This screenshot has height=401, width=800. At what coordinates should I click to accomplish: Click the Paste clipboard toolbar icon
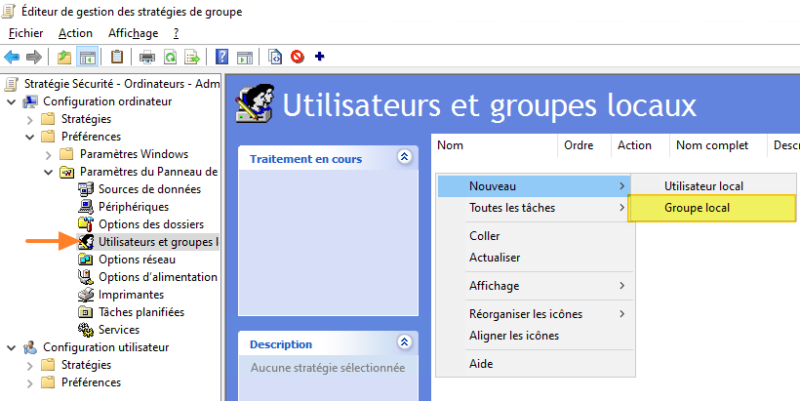[x=117, y=57]
